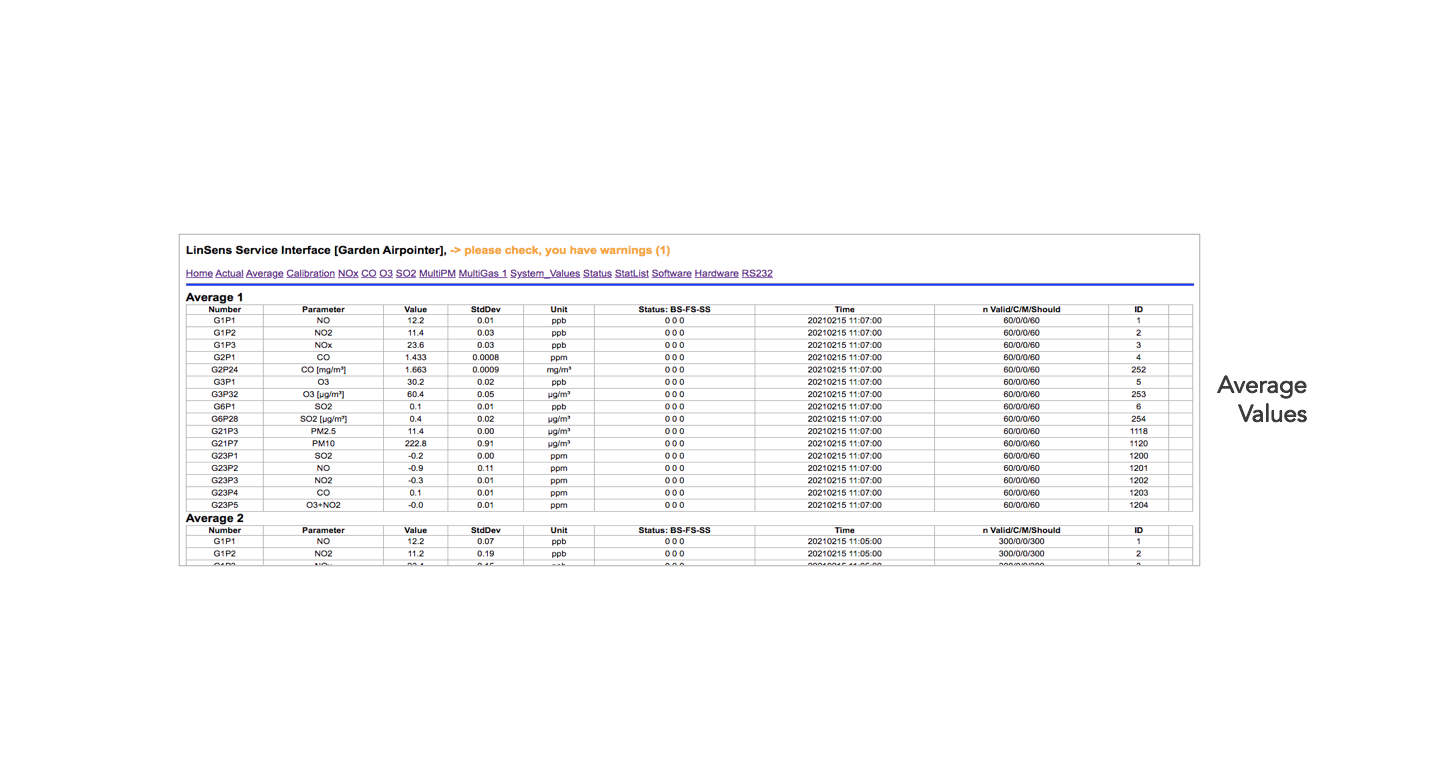Screen dimensions: 1438x769
Task: Open the SO2 link in navigation bar
Action: pyautogui.click(x=406, y=273)
